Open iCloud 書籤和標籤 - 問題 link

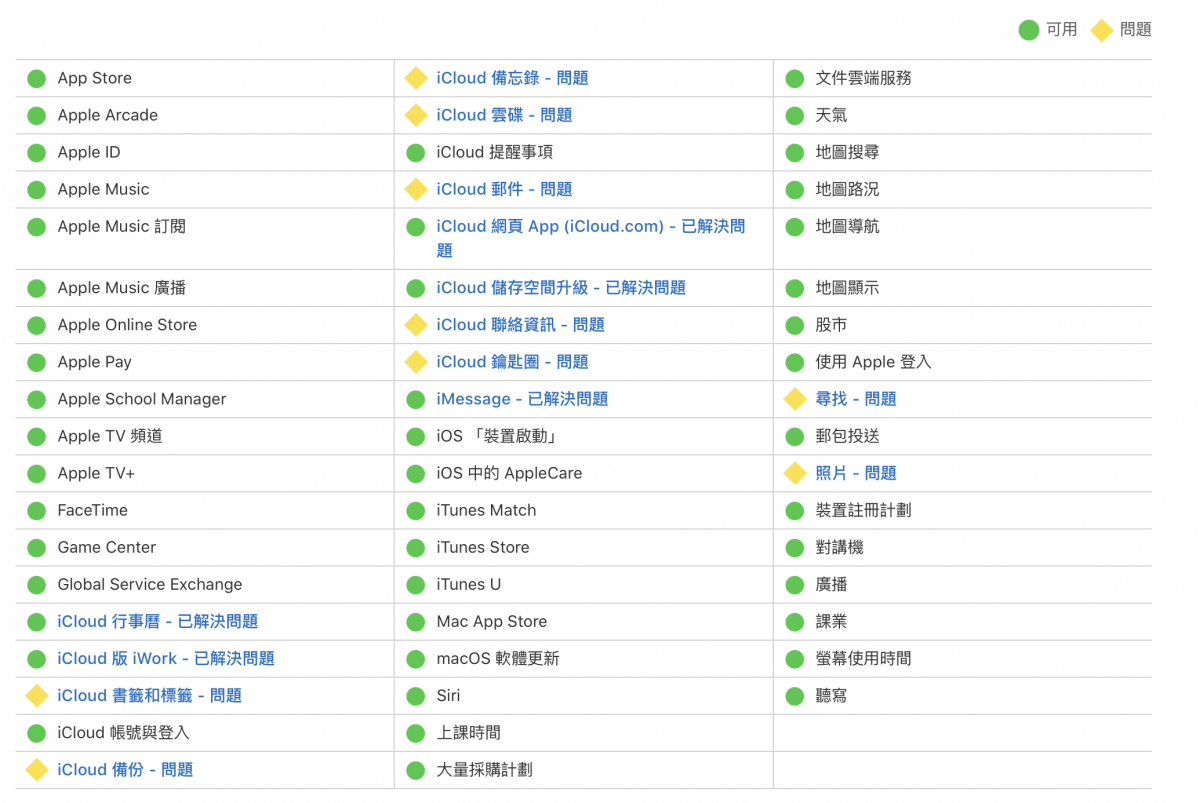[x=150, y=695]
